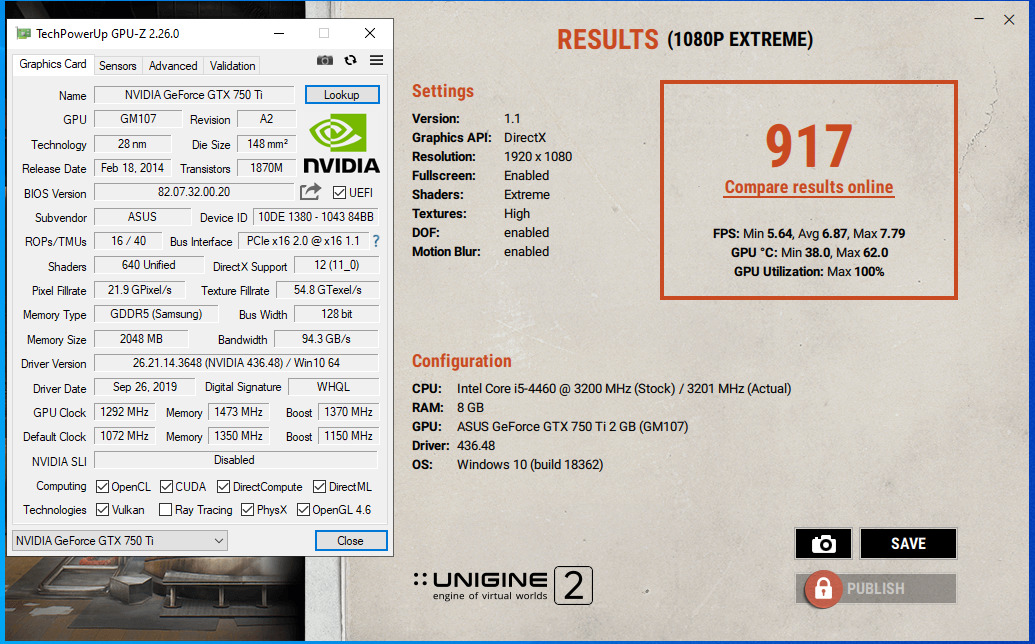Click the padlock icon on Publish
The image size is (1035, 644).
coord(823,589)
